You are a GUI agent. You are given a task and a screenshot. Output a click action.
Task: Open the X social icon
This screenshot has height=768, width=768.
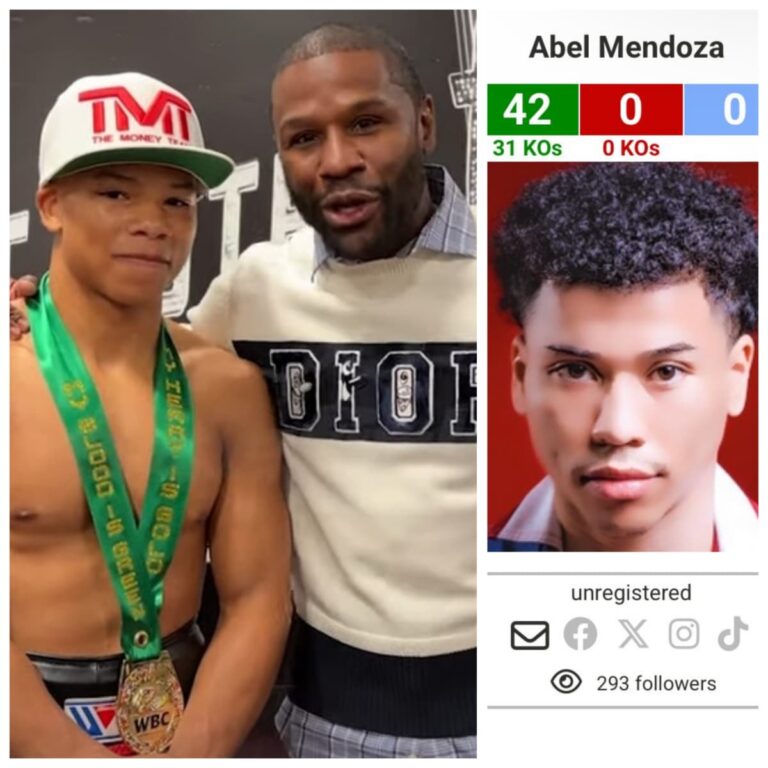pos(633,634)
